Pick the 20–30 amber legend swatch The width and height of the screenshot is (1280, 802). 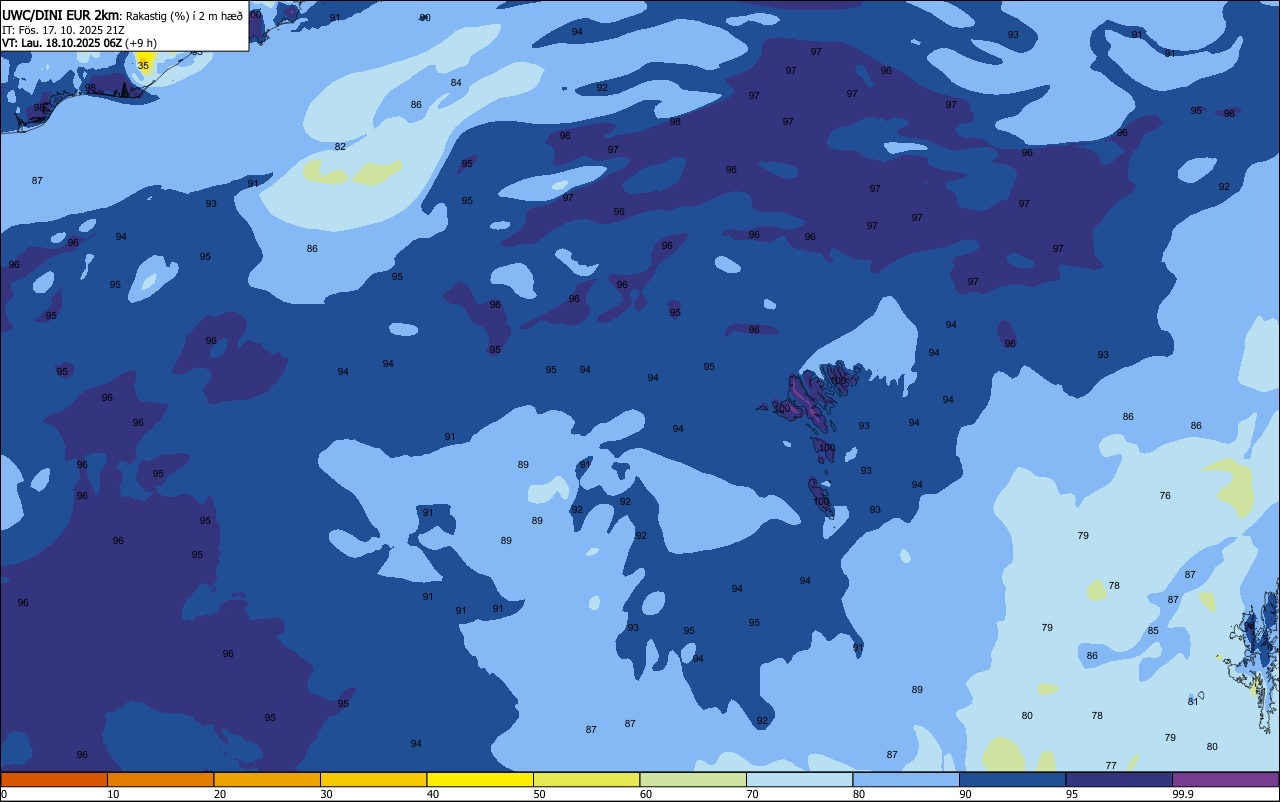click(267, 779)
